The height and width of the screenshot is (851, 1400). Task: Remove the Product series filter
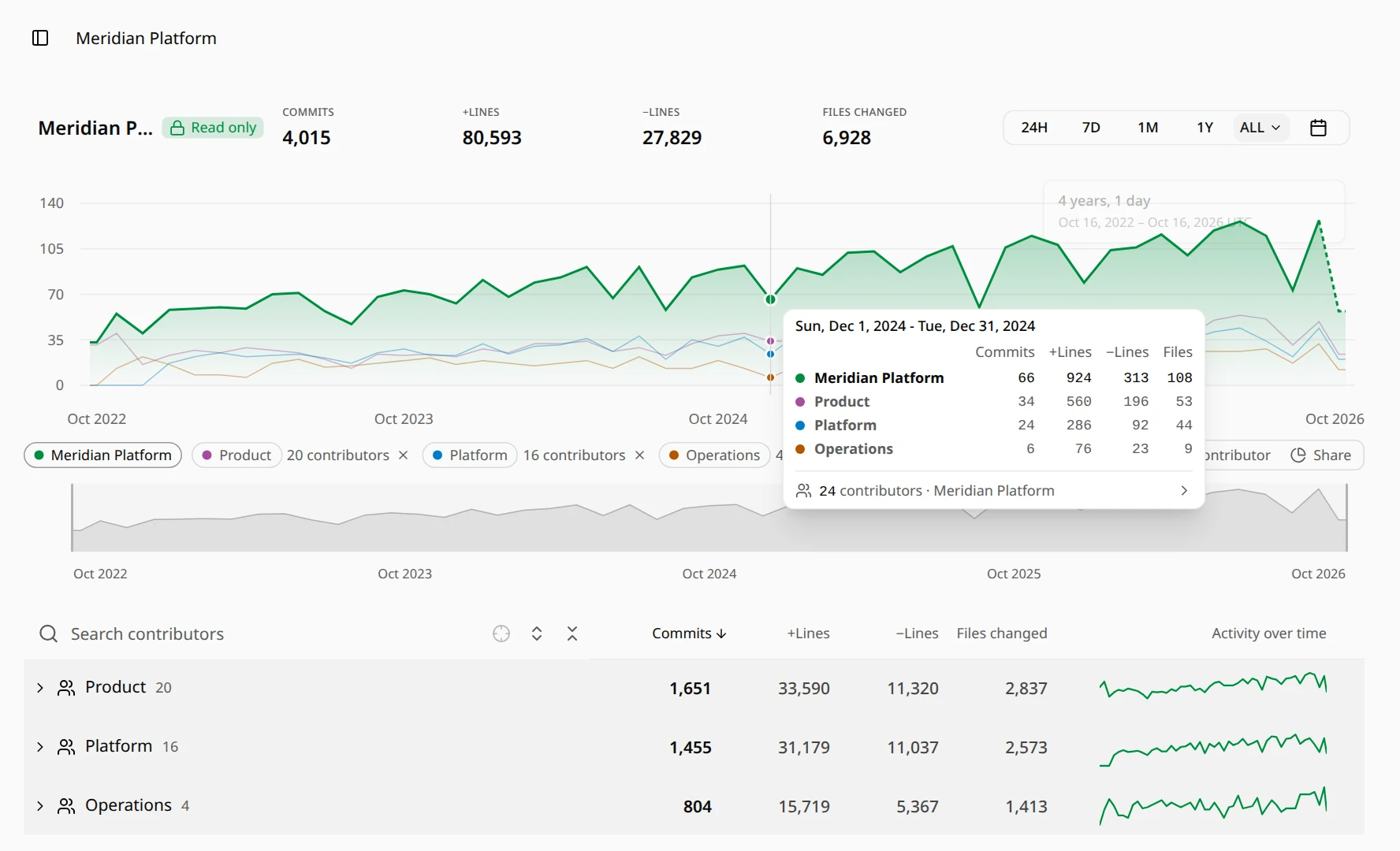tap(404, 455)
